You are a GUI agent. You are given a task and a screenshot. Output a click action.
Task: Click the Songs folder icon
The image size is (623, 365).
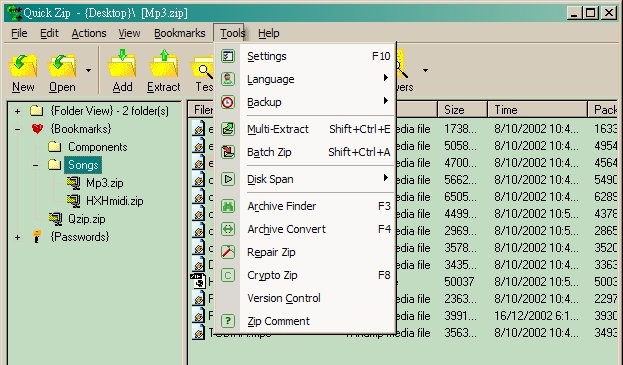pos(54,164)
